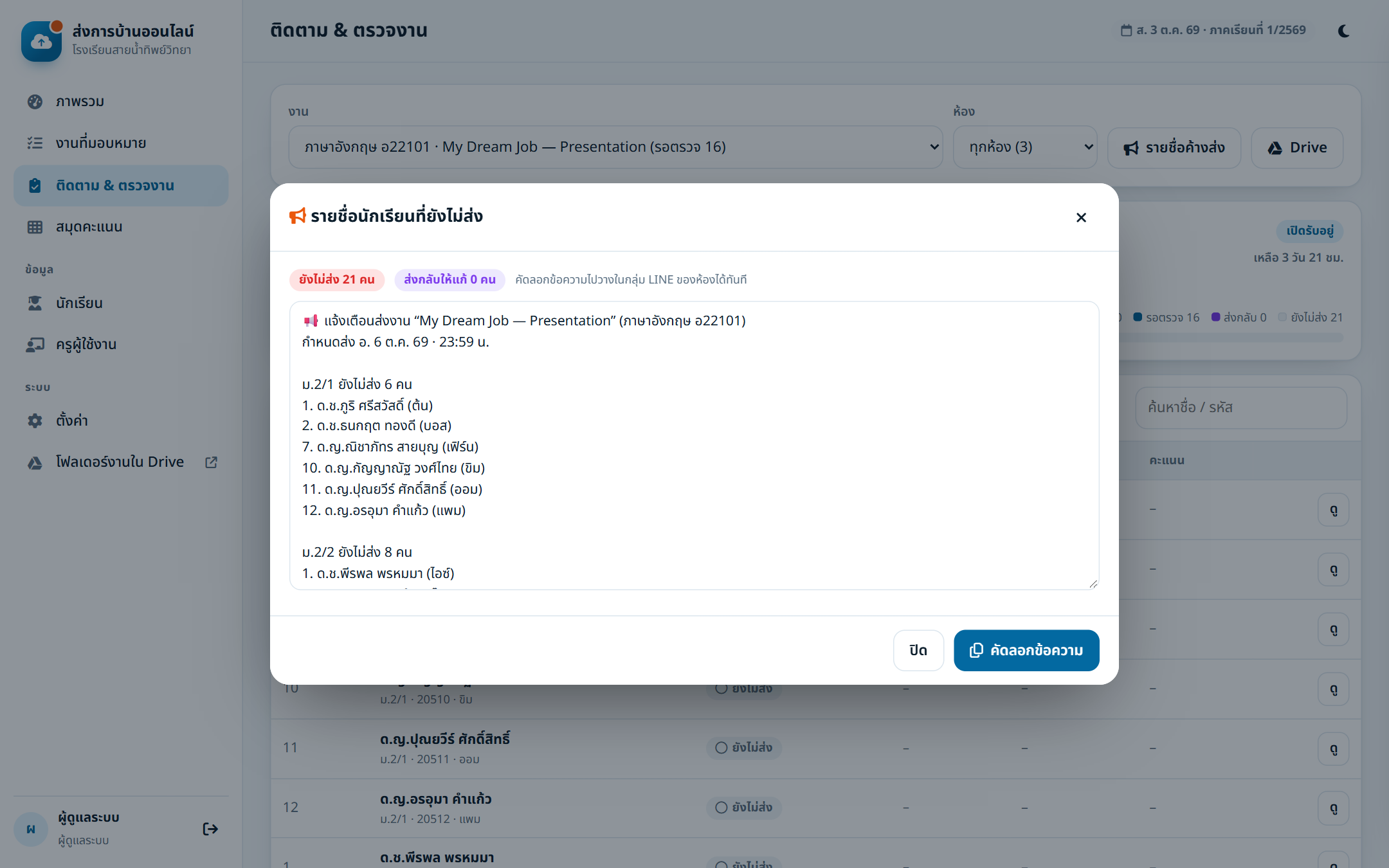Open ครูผู้ใช้งาน users page
Screen dimensions: 1389x868
click(x=121, y=345)
